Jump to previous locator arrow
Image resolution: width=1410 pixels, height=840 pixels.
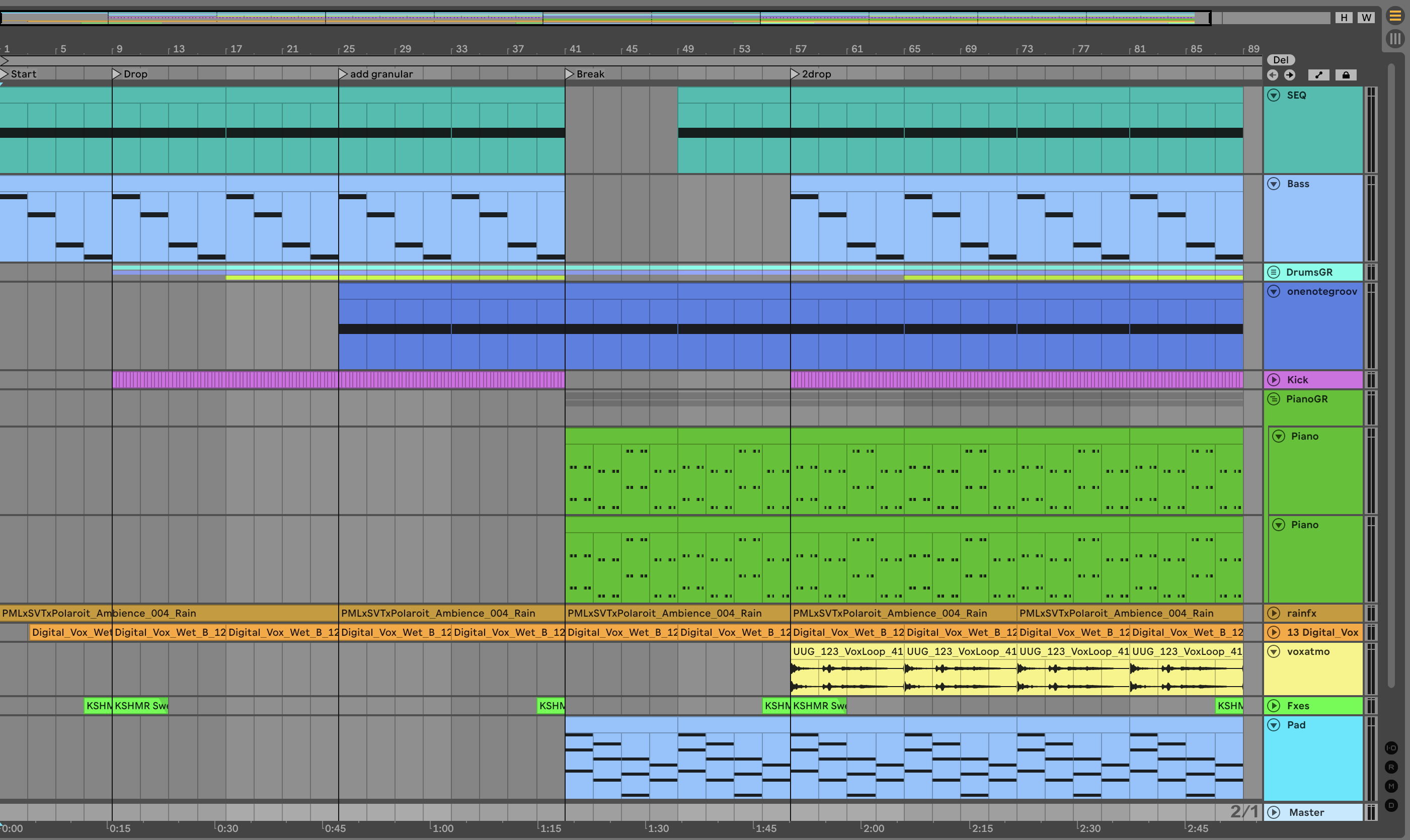[x=1273, y=75]
